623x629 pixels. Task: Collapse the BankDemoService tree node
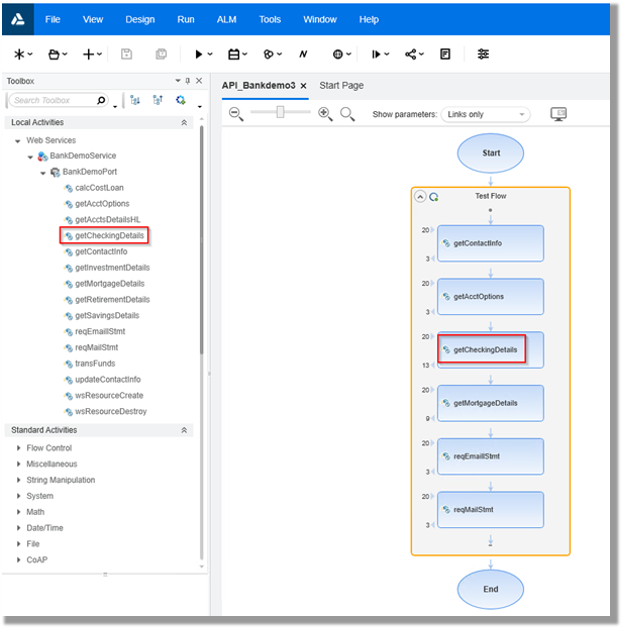click(x=30, y=157)
